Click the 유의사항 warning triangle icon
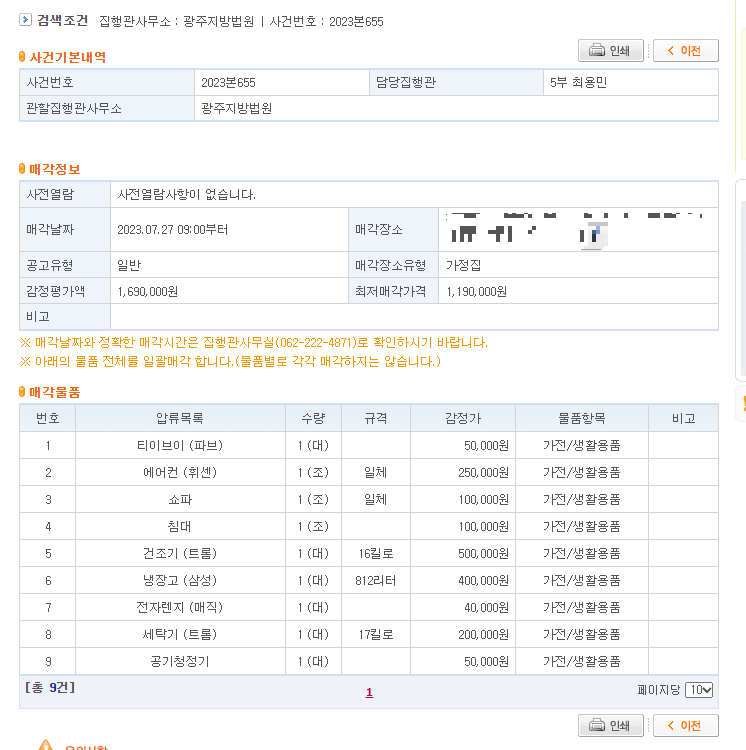The image size is (746, 750). (x=45, y=745)
